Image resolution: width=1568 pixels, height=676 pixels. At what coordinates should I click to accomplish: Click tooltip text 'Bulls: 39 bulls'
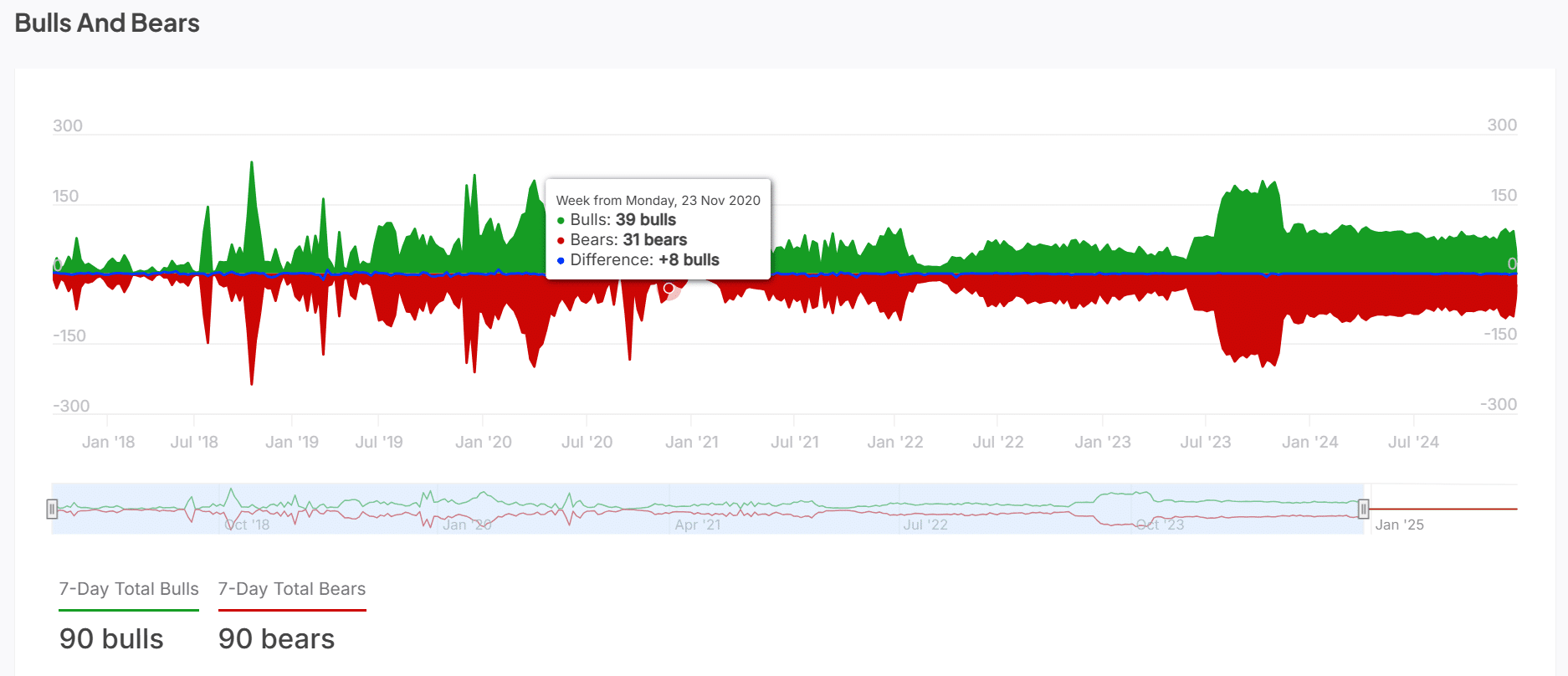point(623,220)
